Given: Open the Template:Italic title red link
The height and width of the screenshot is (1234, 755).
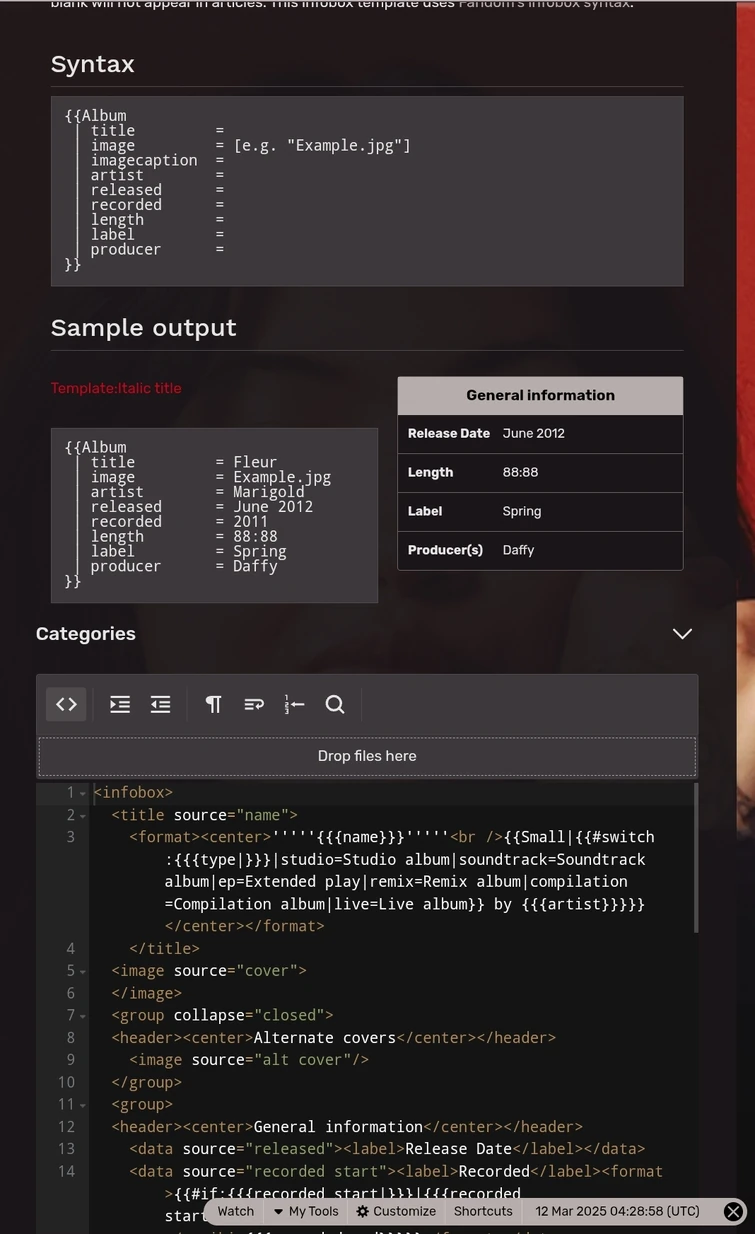Looking at the screenshot, I should 116,388.
